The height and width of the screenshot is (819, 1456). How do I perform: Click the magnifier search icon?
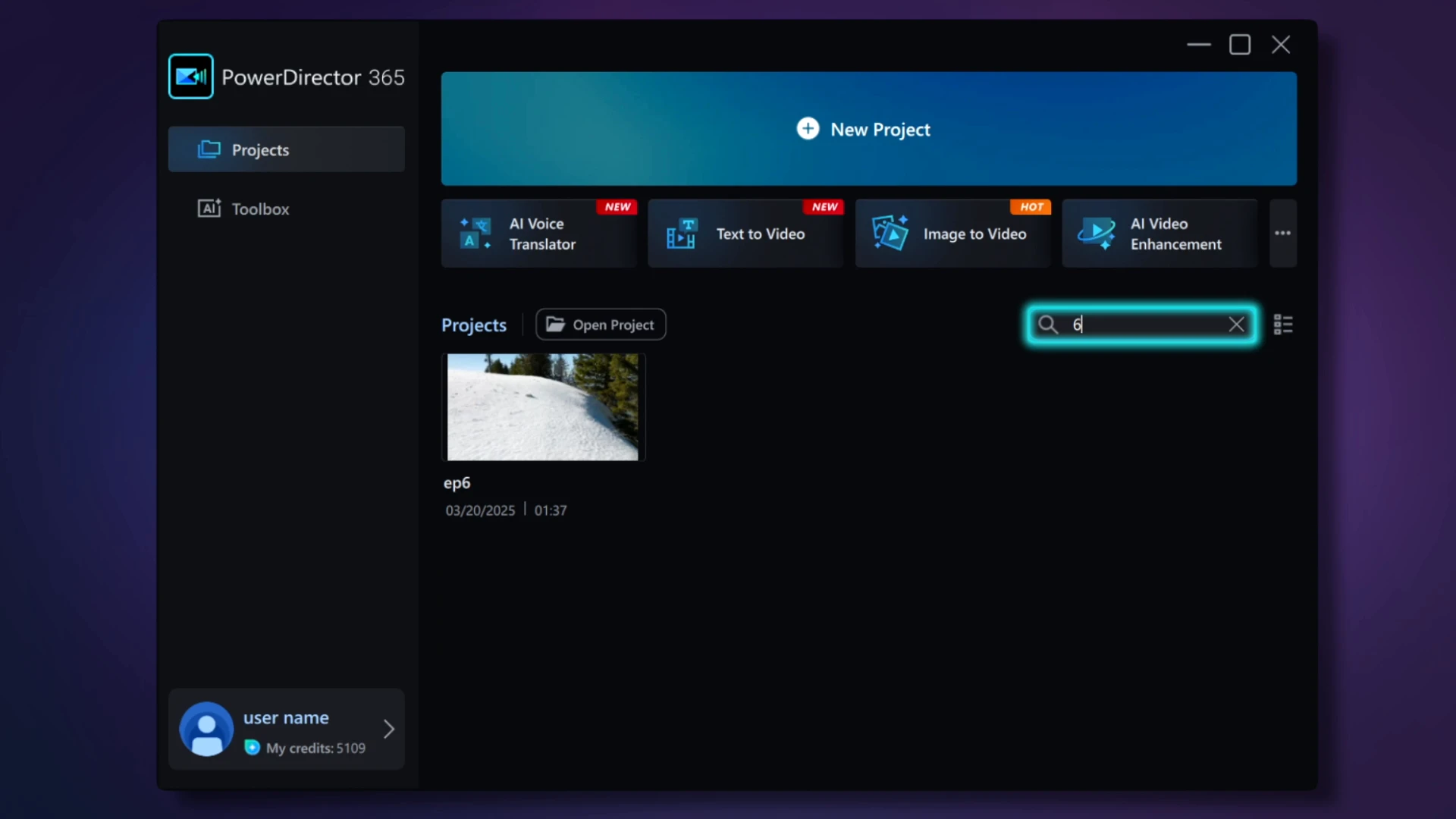1048,325
